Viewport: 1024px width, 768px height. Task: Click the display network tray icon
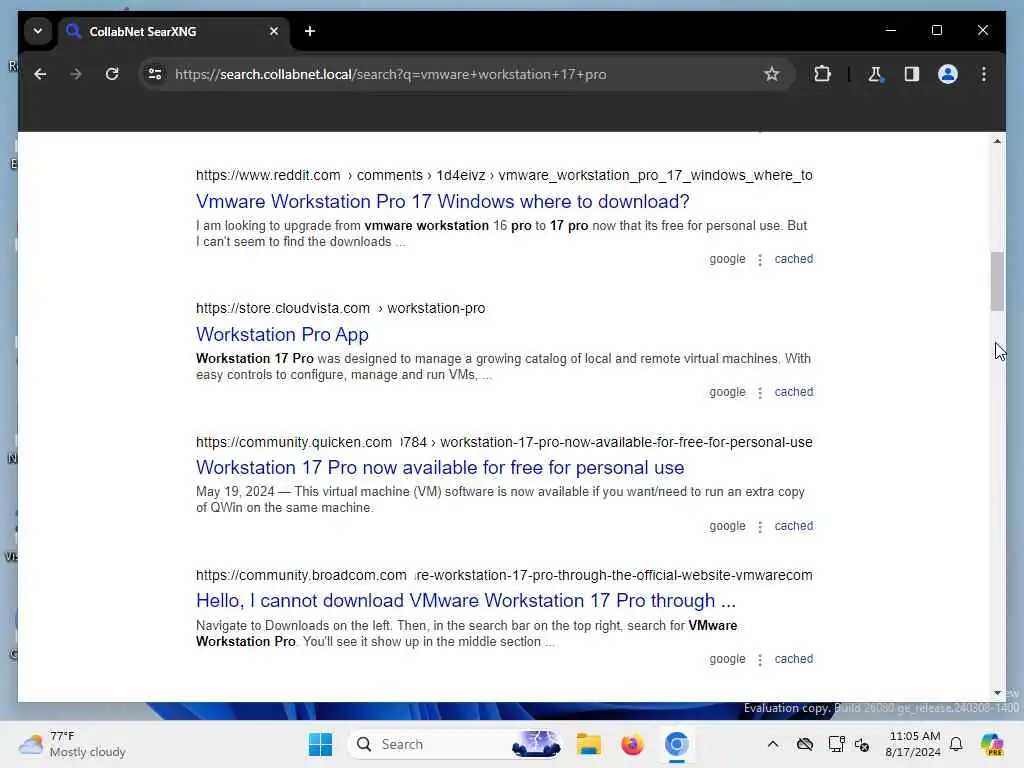coord(836,744)
